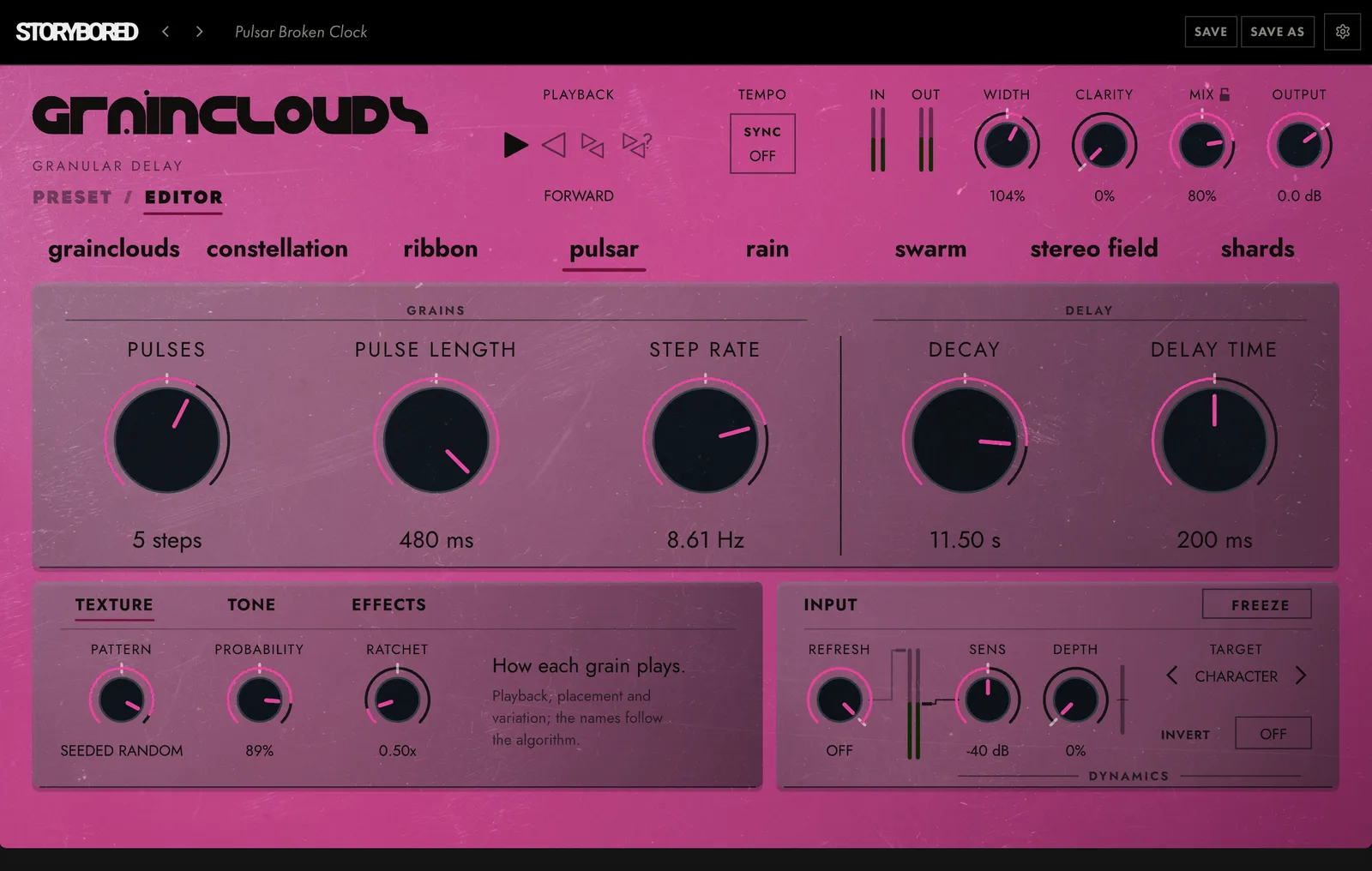Open settings gear in top bar
Screen dimensions: 1372x871
(x=1343, y=32)
